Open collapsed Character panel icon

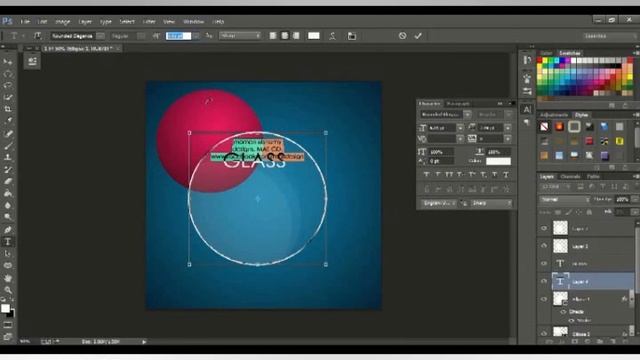(x=527, y=109)
